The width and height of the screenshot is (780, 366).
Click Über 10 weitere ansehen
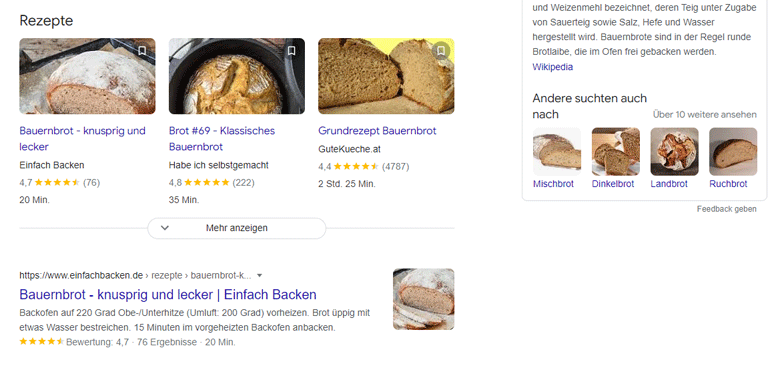[x=704, y=115]
